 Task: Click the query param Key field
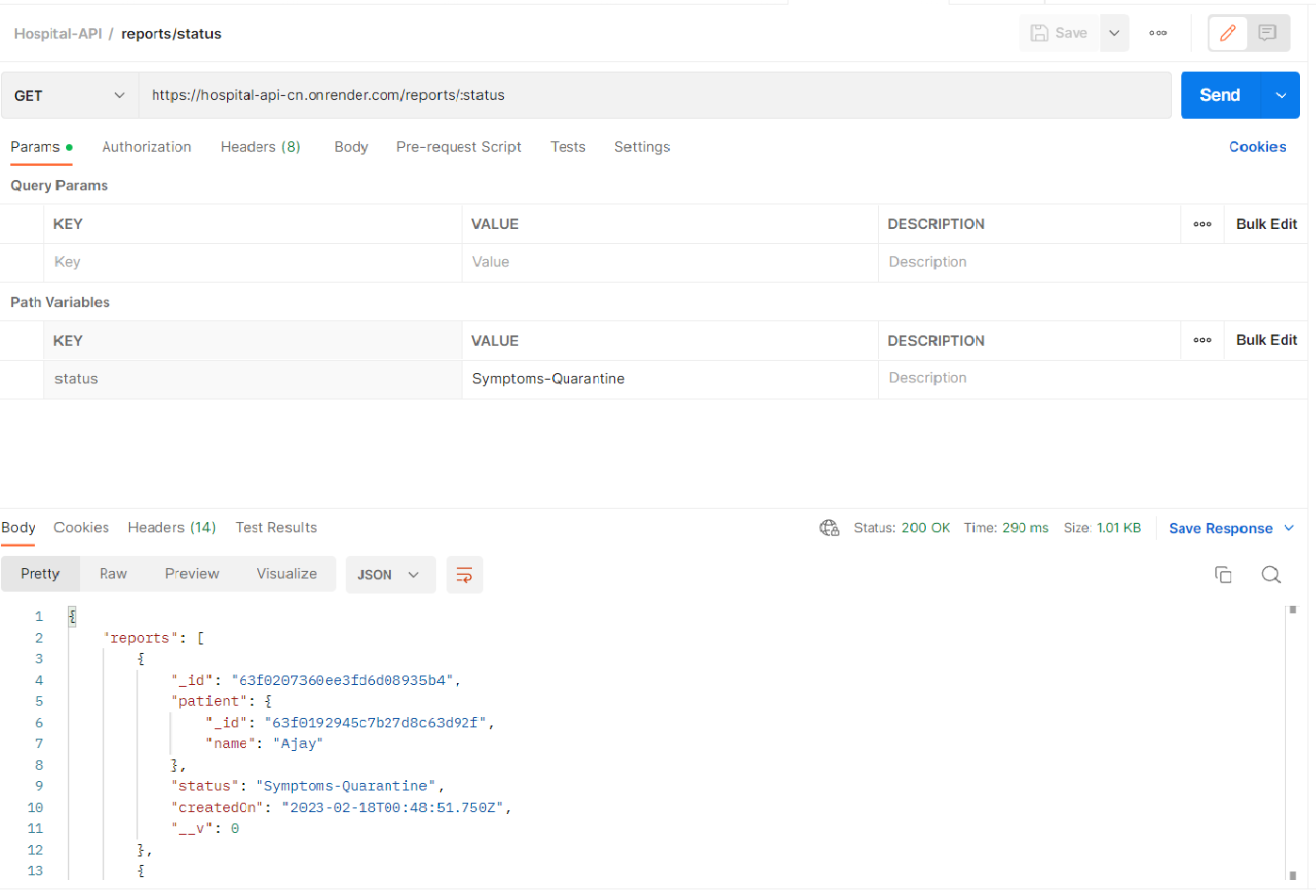(252, 262)
